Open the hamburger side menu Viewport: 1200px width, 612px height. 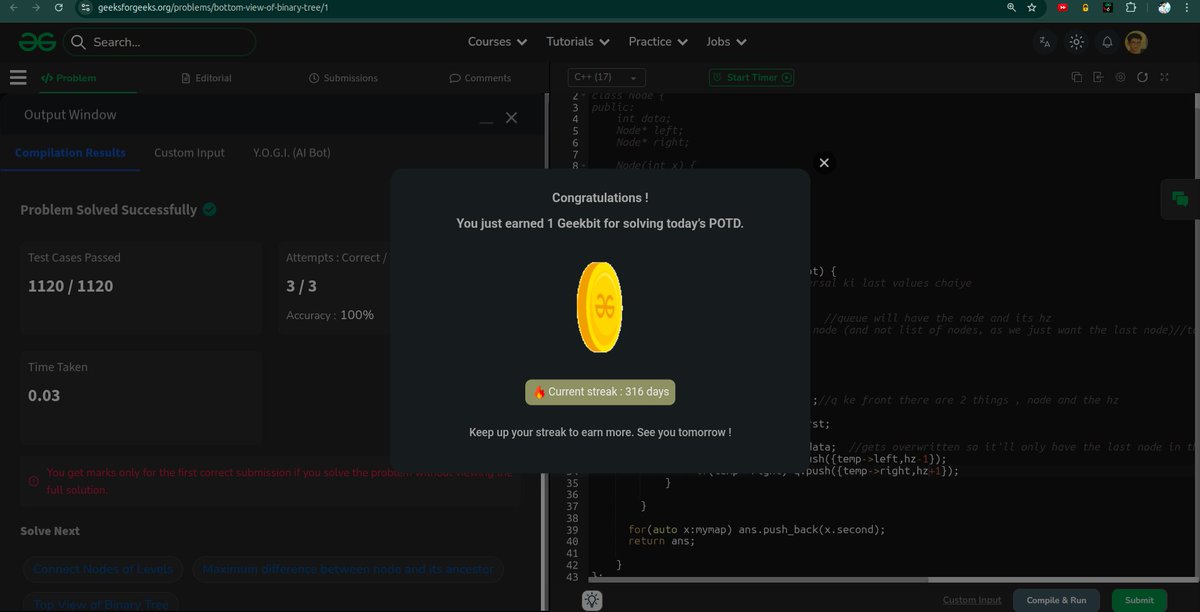click(17, 77)
